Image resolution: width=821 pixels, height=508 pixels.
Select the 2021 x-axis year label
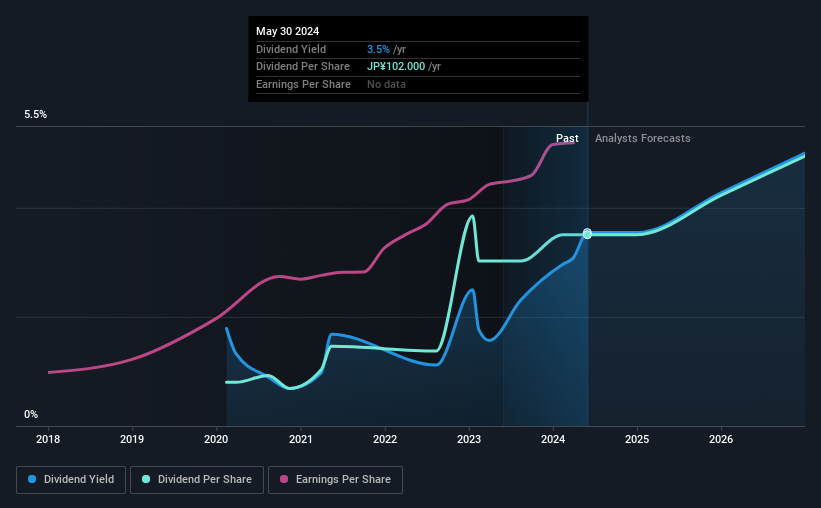(x=301, y=439)
